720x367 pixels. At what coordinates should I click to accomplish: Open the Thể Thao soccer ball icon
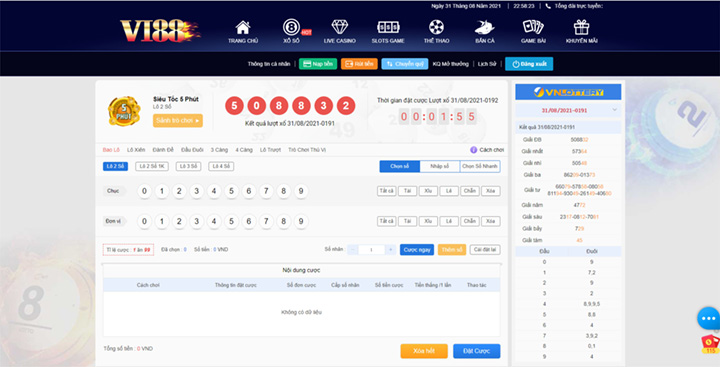pyautogui.click(x=436, y=28)
